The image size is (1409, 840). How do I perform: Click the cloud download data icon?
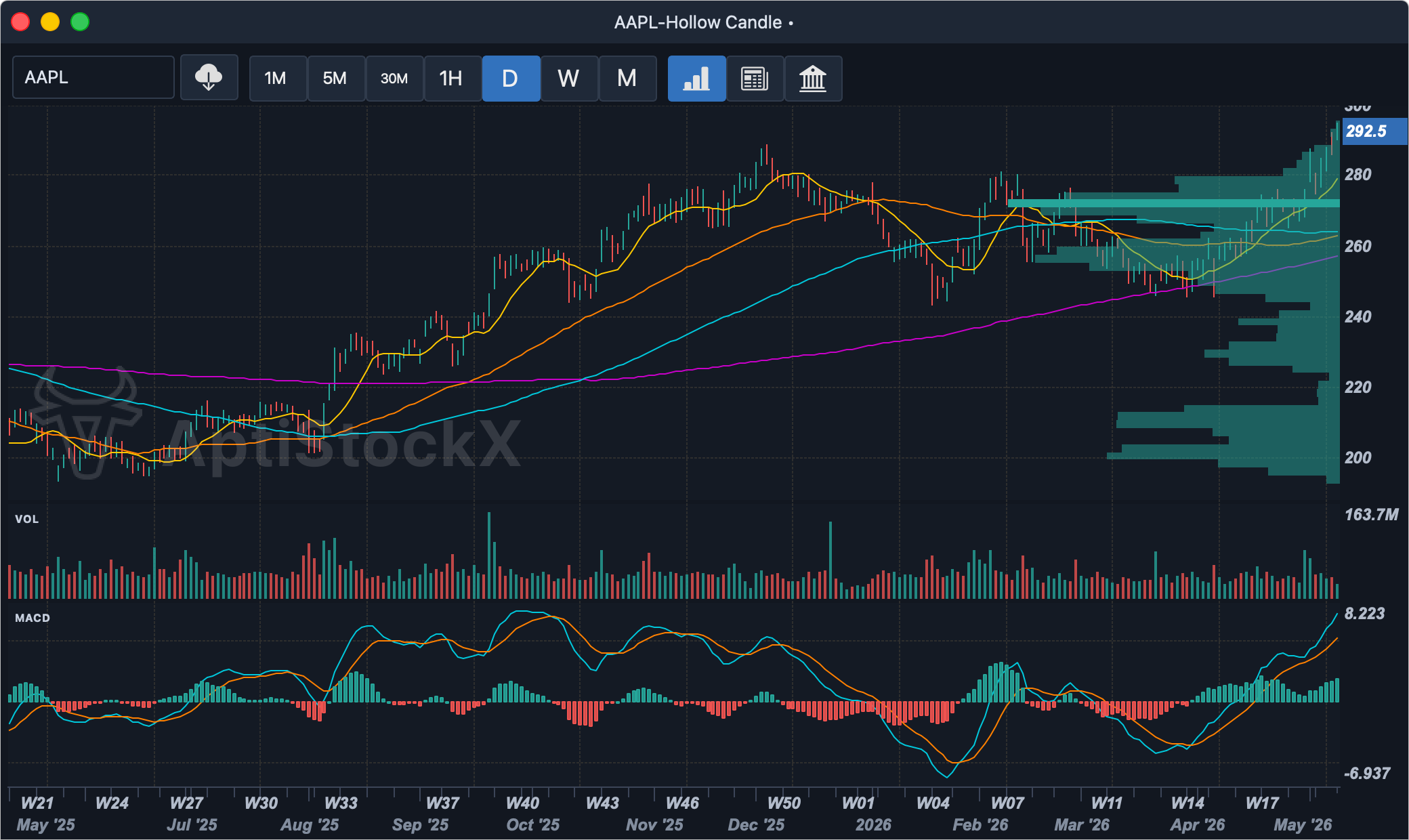[209, 78]
